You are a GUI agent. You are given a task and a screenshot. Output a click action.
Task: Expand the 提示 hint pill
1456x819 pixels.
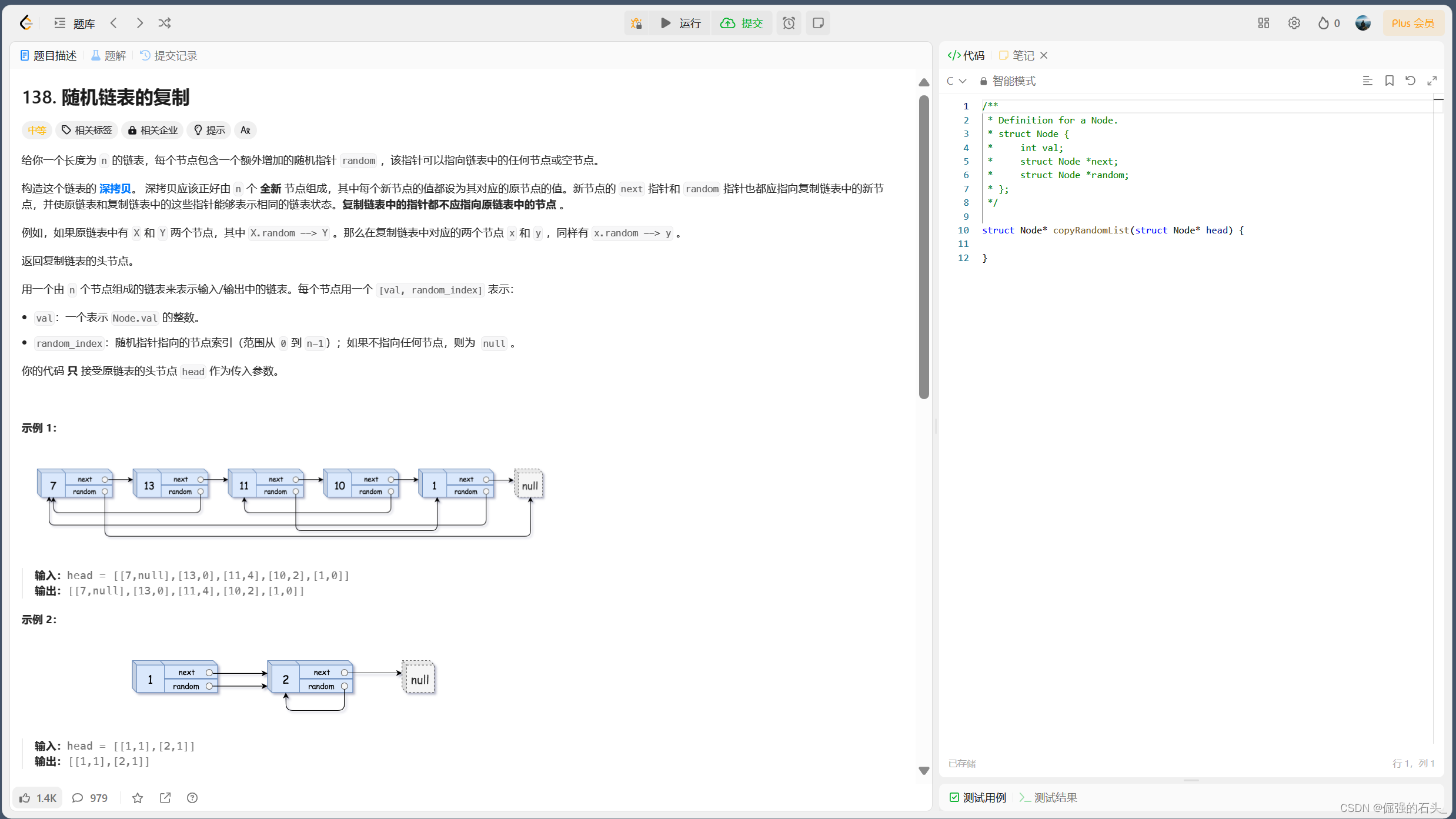coord(209,130)
